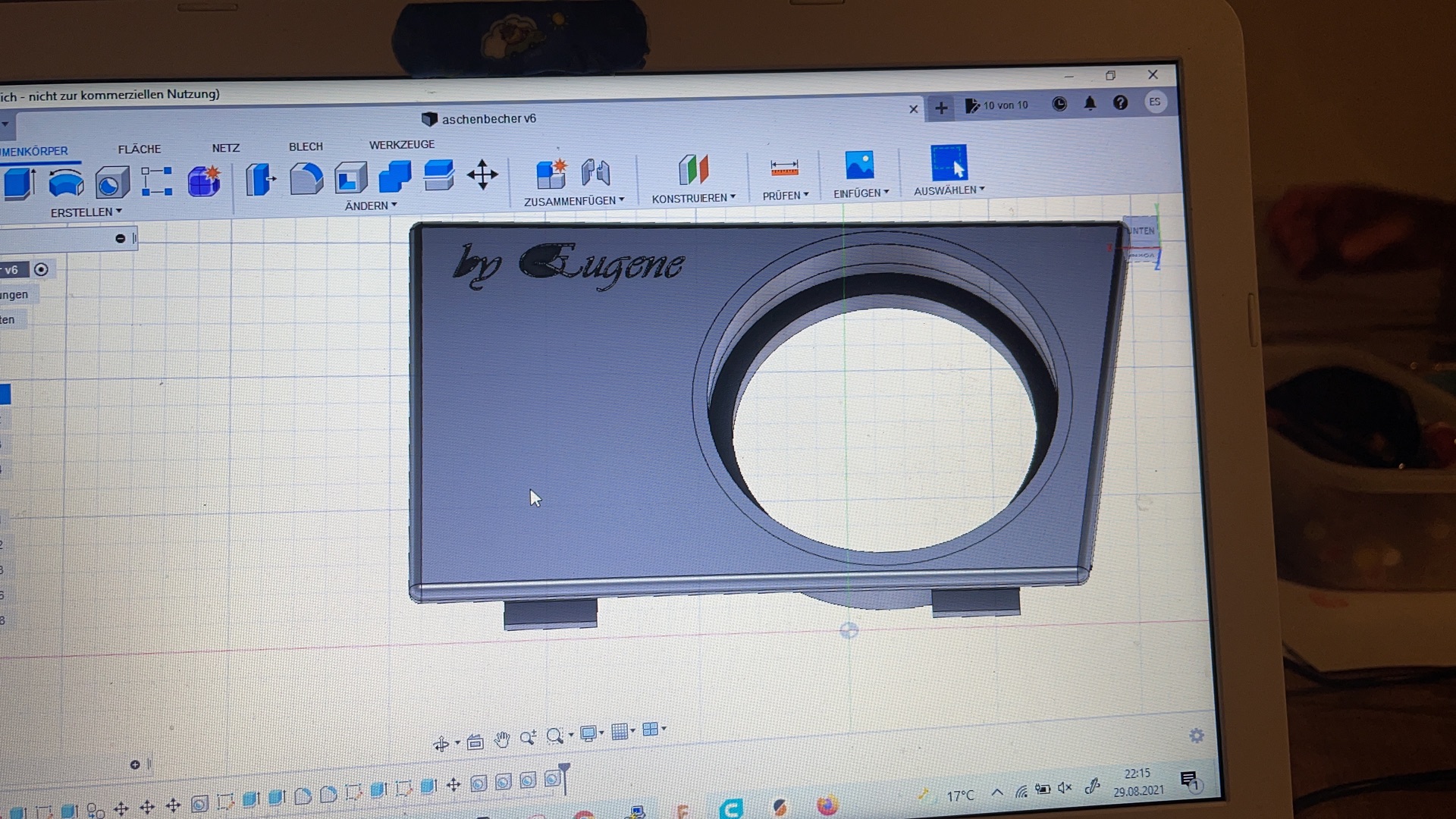
Task: Click the Hole tool icon
Action: click(111, 184)
